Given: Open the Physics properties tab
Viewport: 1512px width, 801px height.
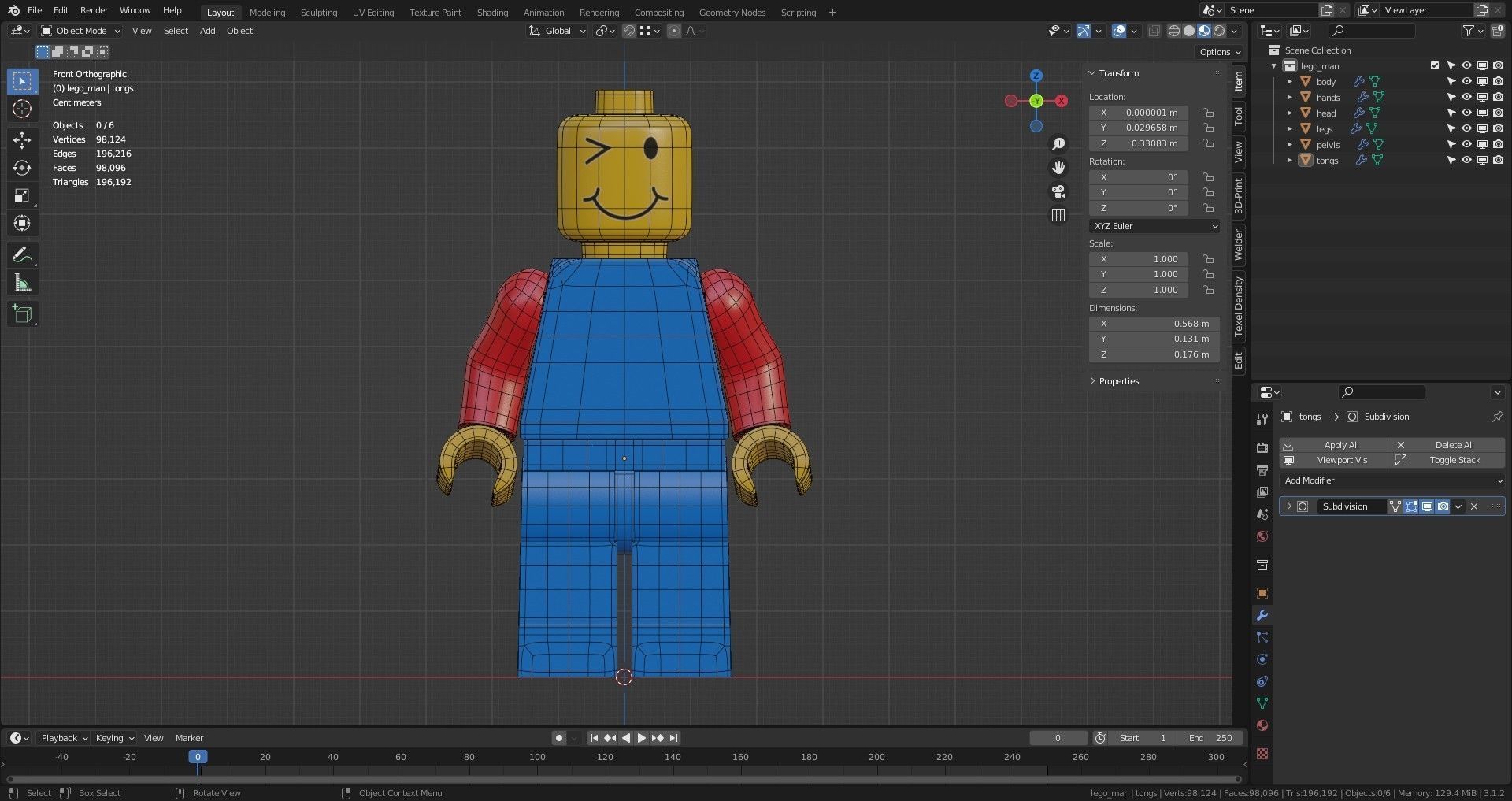Looking at the screenshot, I should click(x=1262, y=659).
